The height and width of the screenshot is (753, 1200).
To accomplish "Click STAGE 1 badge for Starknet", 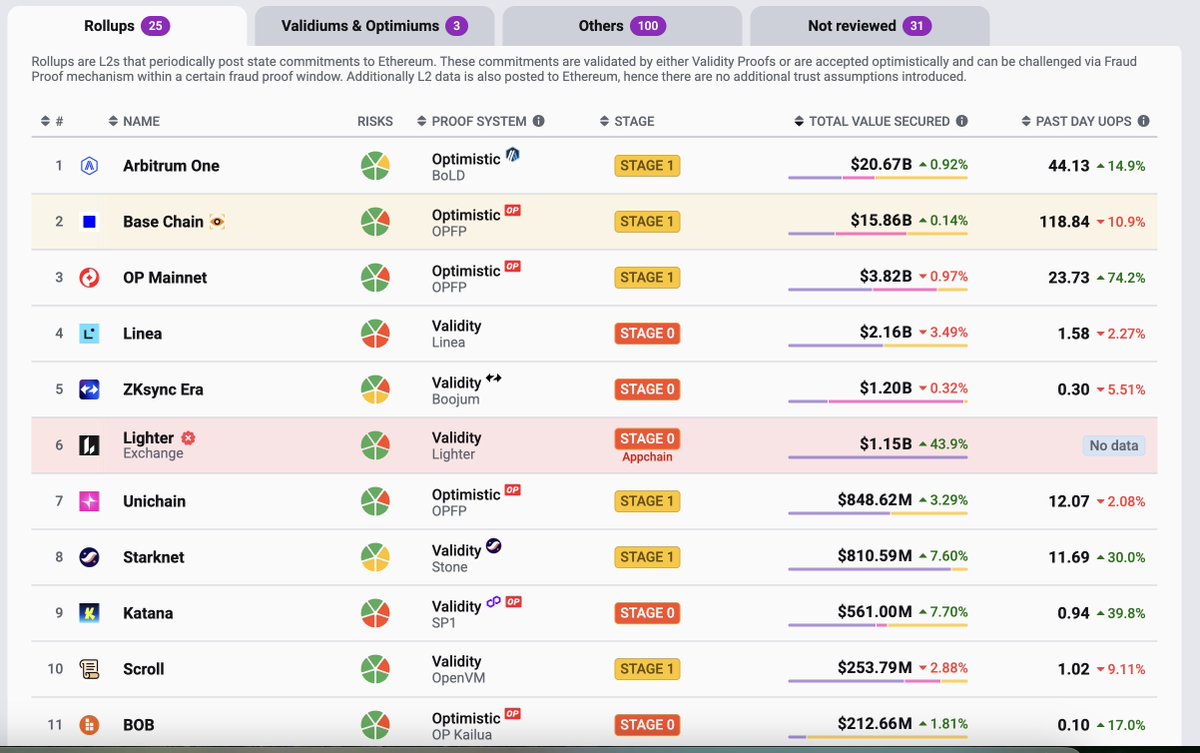I will (x=647, y=557).
